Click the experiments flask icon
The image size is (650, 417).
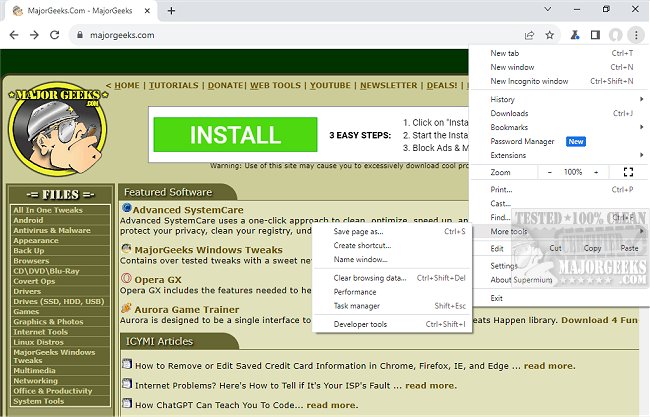coord(575,34)
